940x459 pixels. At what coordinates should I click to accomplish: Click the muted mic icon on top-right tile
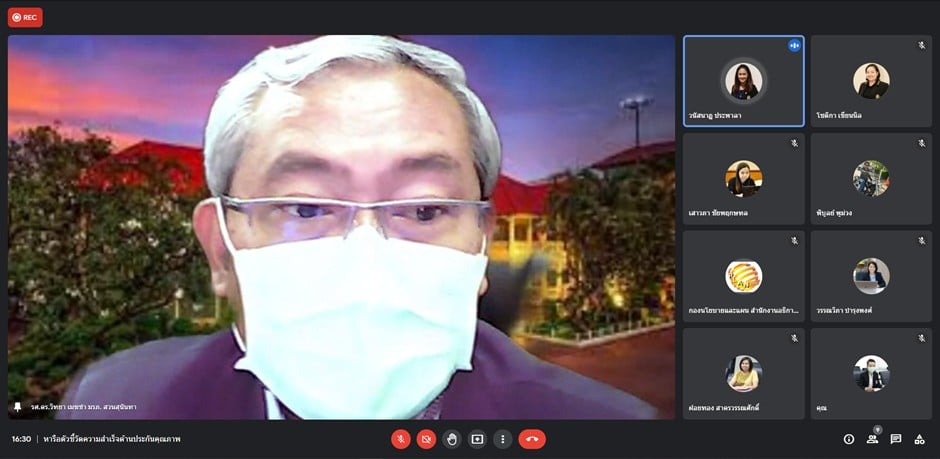click(x=922, y=46)
